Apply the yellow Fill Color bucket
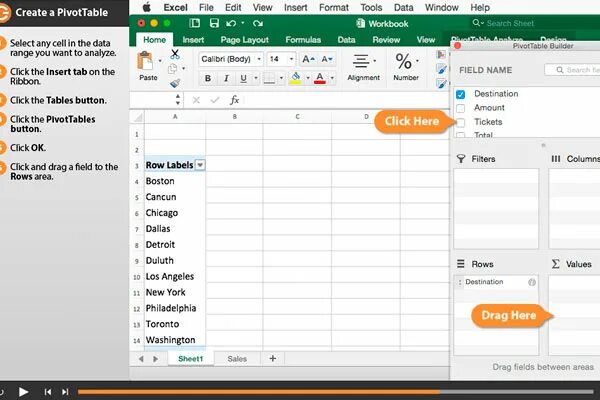 [295, 78]
